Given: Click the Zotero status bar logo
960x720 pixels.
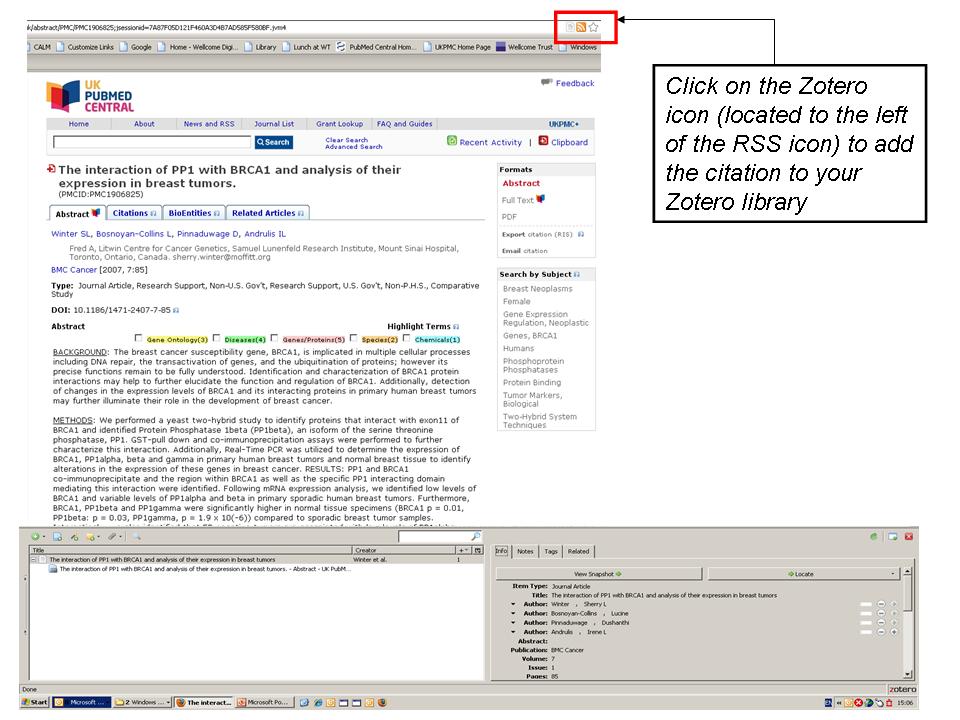Looking at the screenshot, I should tap(902, 689).
